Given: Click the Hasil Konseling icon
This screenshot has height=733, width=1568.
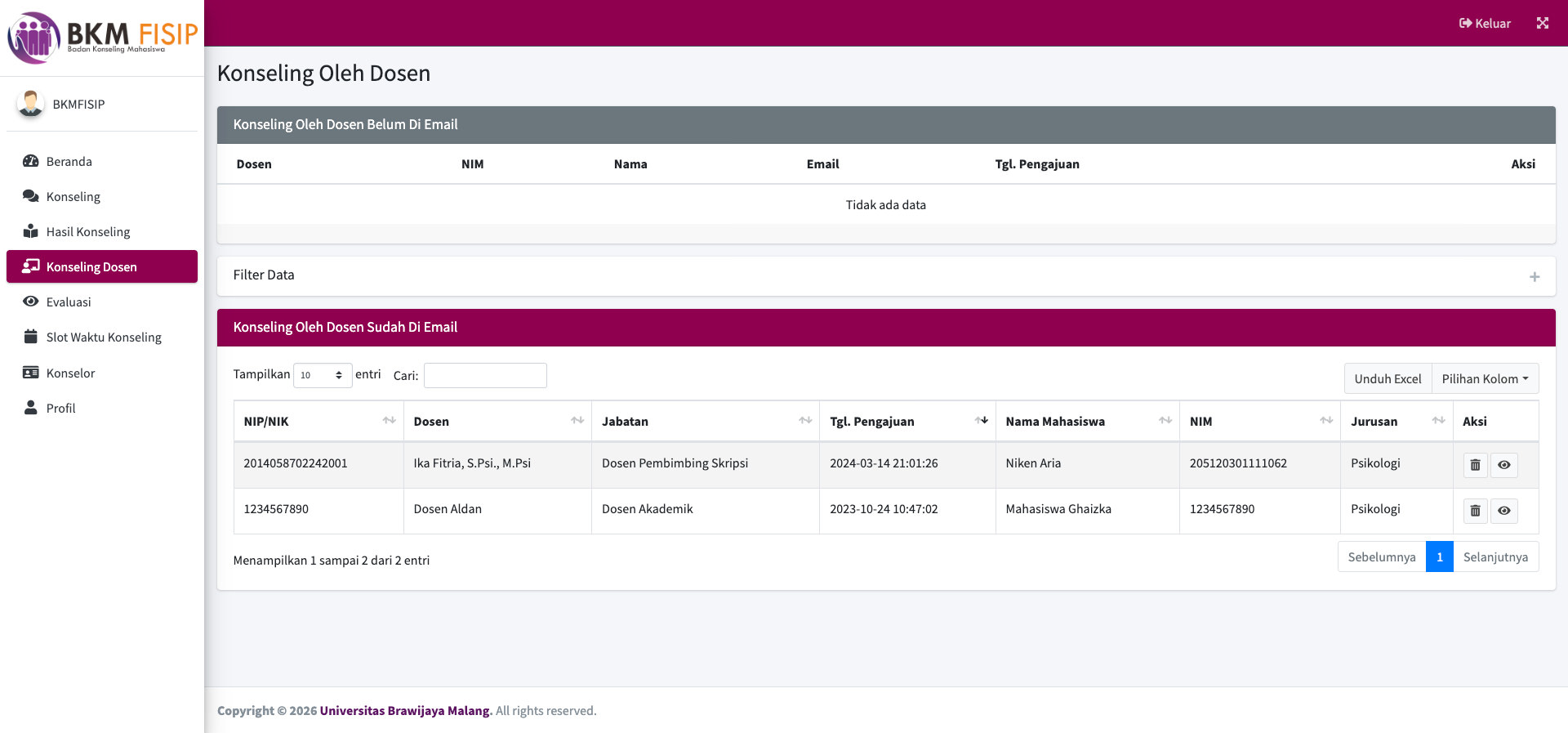Looking at the screenshot, I should click(x=31, y=231).
